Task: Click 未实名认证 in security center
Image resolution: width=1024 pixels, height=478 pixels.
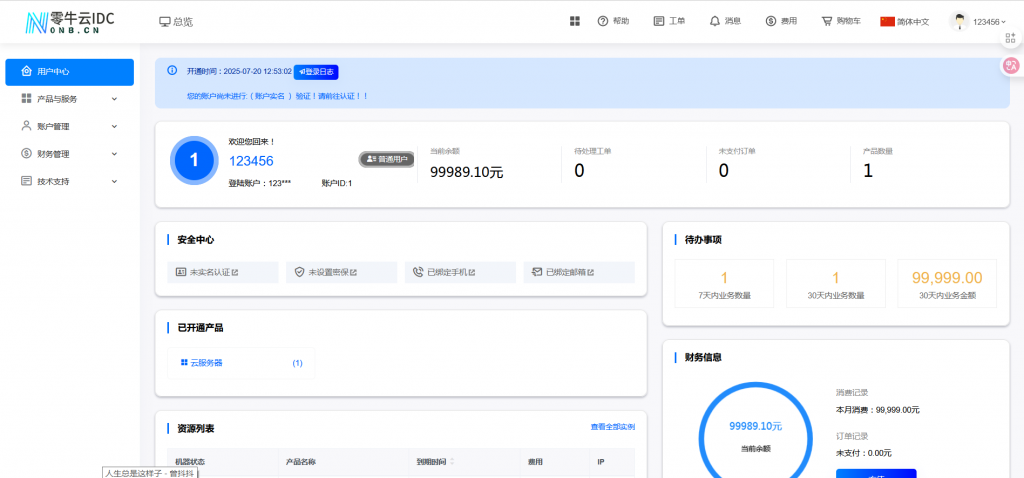Action: [212, 272]
